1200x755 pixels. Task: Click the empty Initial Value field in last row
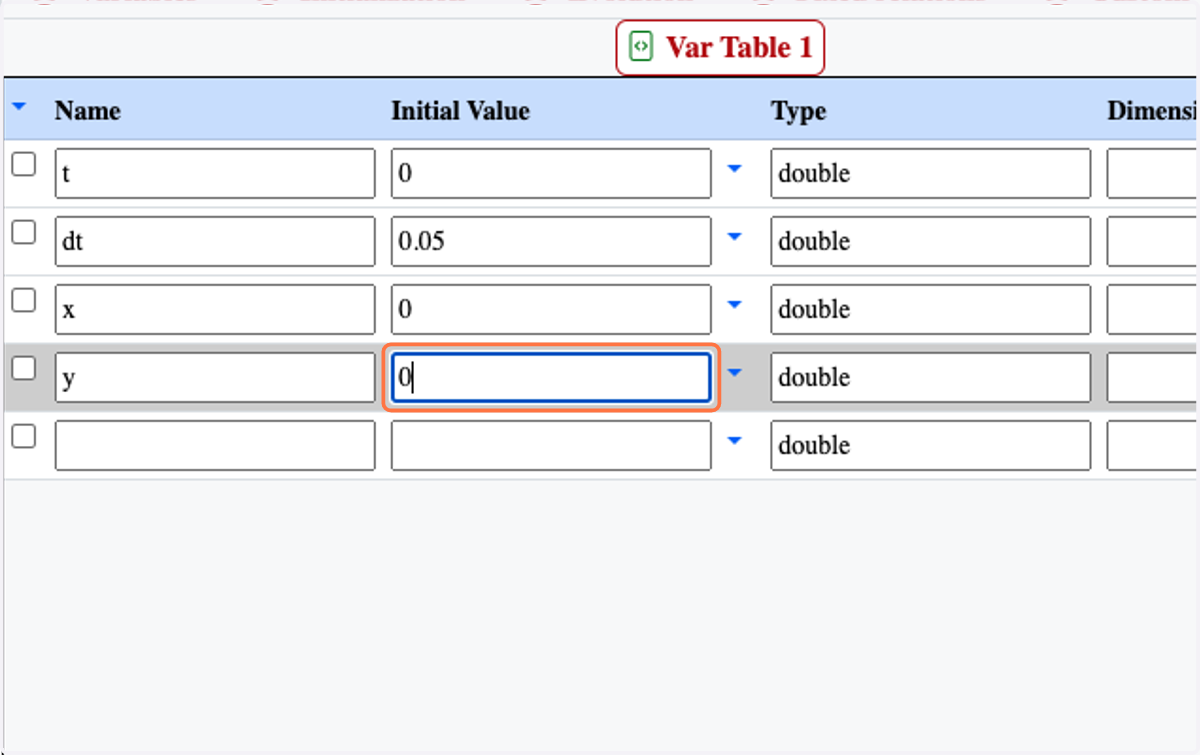click(551, 446)
